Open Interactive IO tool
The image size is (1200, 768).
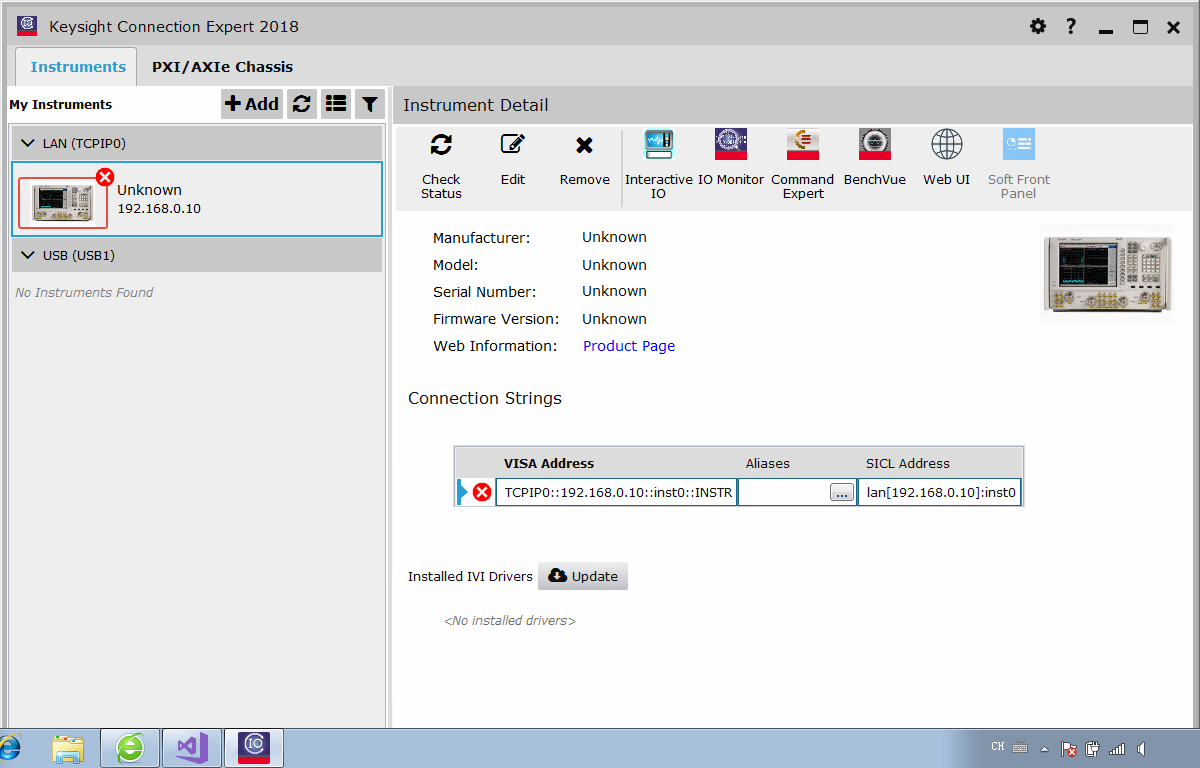[658, 144]
